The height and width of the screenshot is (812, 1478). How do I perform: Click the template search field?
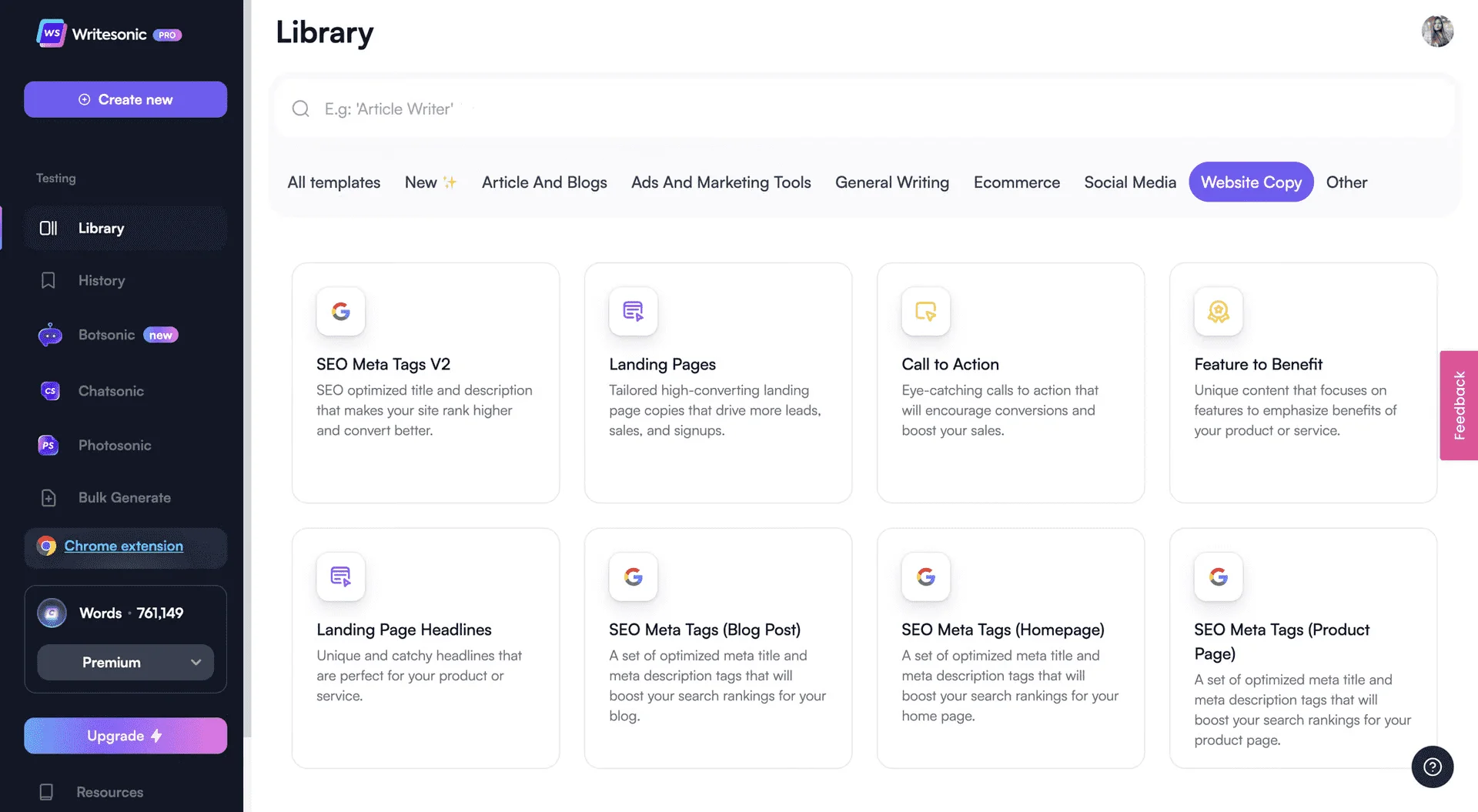(x=862, y=109)
